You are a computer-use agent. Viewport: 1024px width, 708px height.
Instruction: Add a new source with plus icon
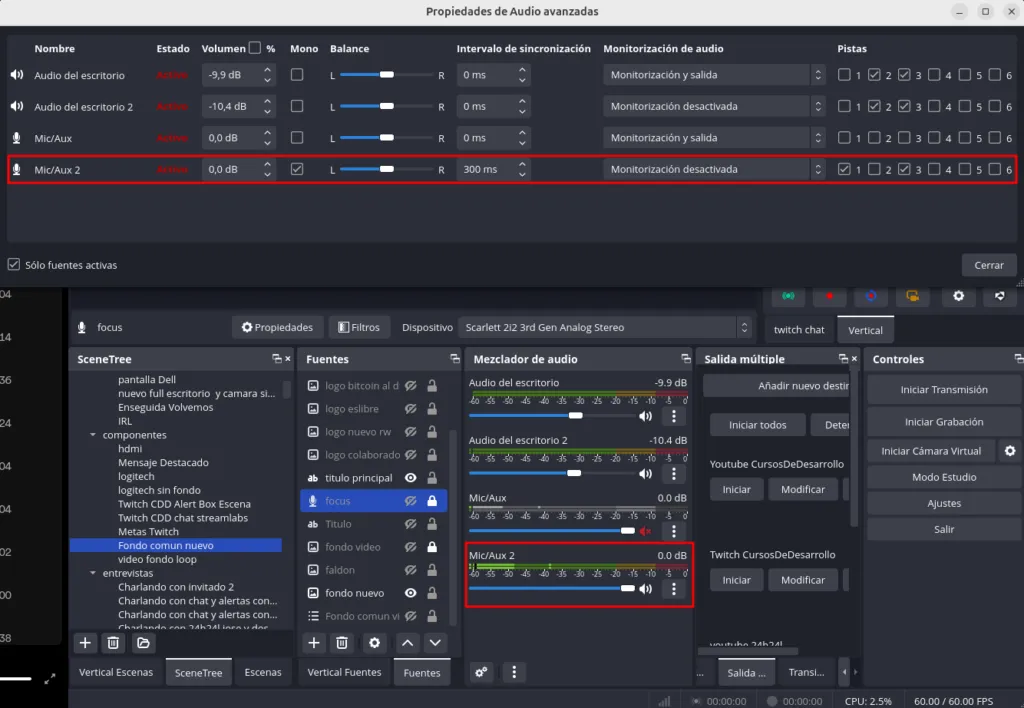click(314, 643)
